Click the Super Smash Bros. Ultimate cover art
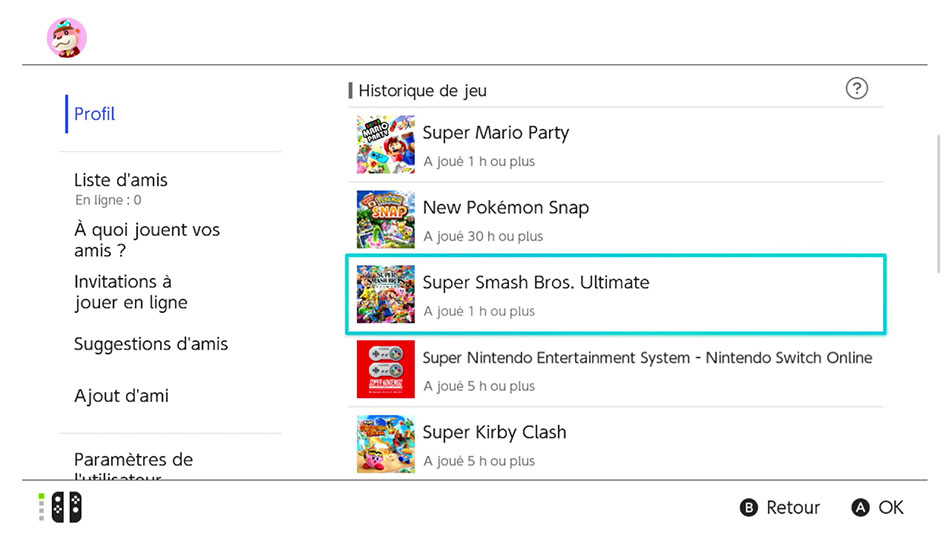 (385, 294)
